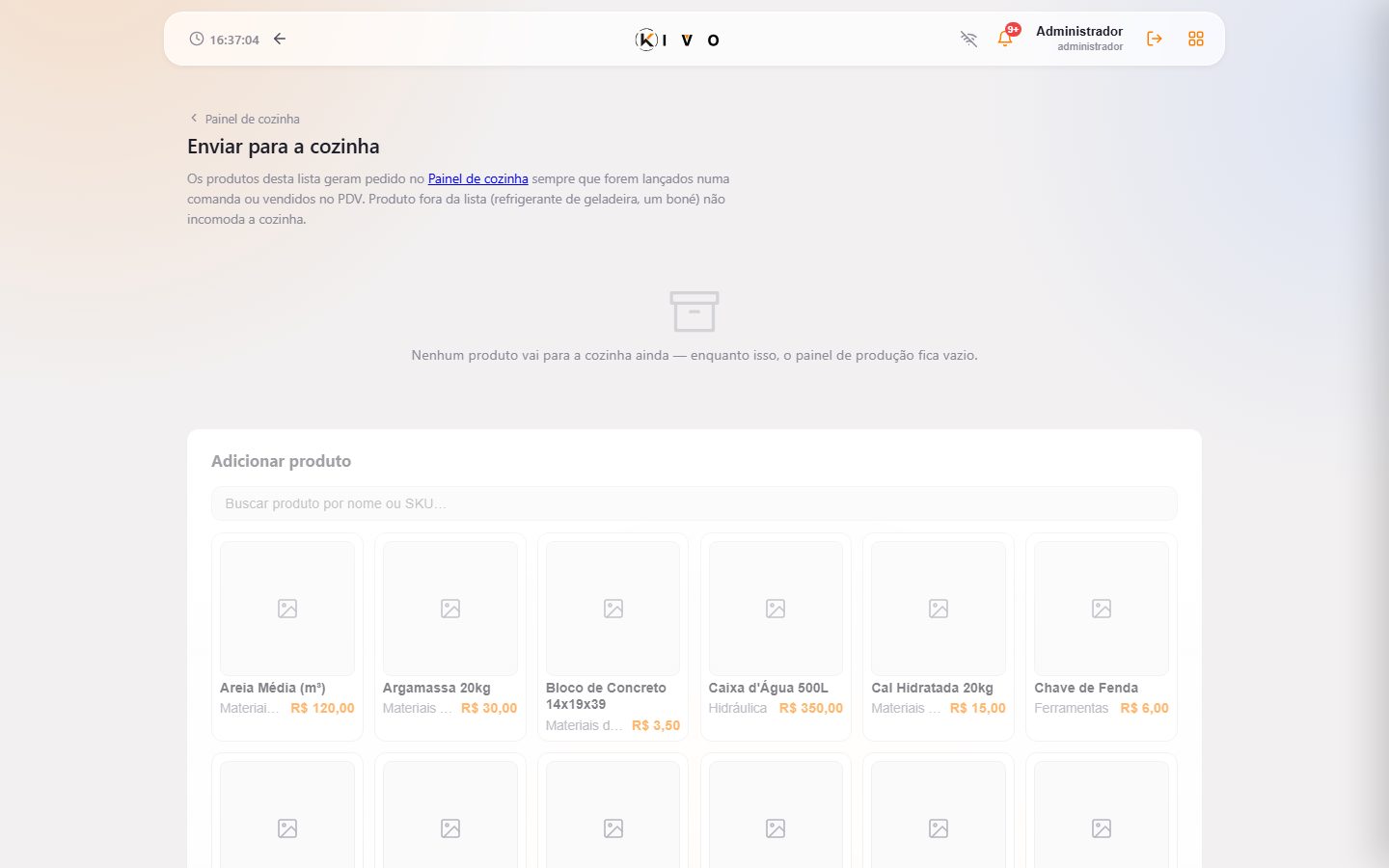Image resolution: width=1389 pixels, height=868 pixels.
Task: Click the KIVO logo
Action: tap(677, 40)
